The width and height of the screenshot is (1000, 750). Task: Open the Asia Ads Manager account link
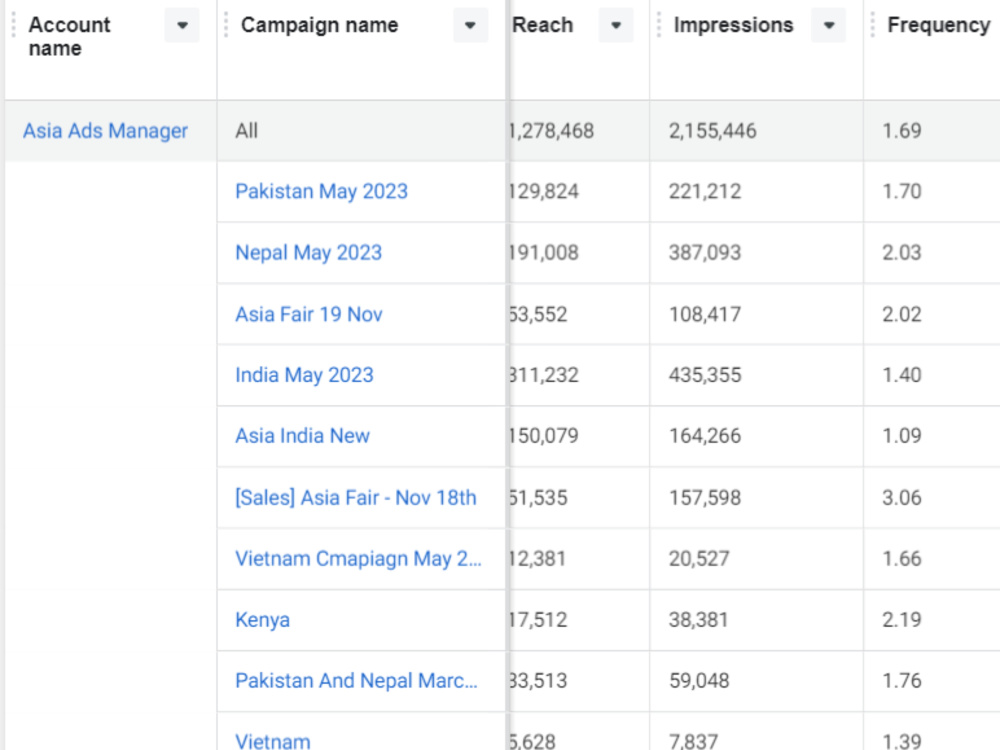(106, 131)
